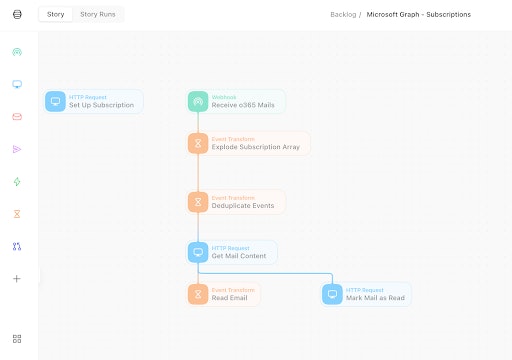Click the plus icon in the sidebar
512x360 pixels.
[x=17, y=279]
